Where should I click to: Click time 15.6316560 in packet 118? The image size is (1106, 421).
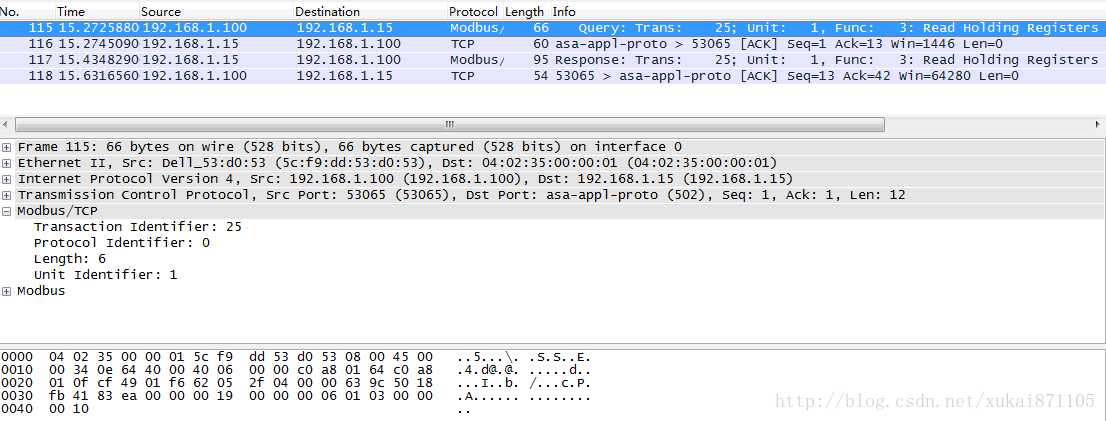tap(98, 75)
